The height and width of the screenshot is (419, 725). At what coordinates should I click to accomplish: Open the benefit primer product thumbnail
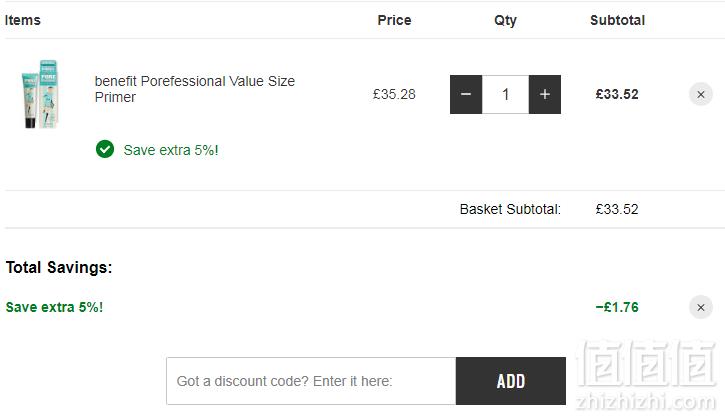pyautogui.click(x=40, y=94)
